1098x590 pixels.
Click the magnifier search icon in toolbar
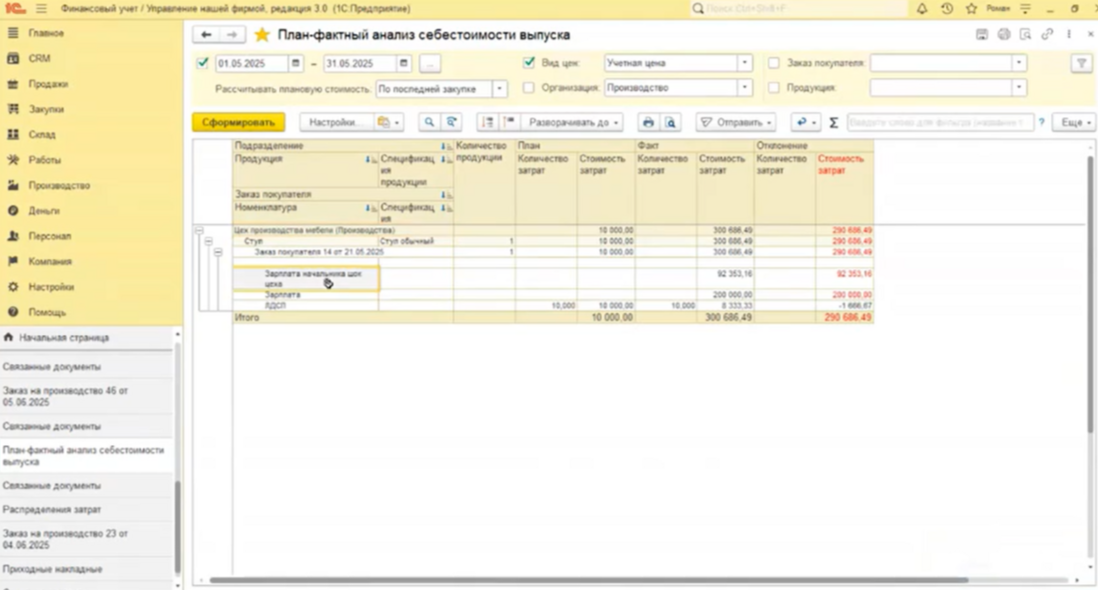429,122
